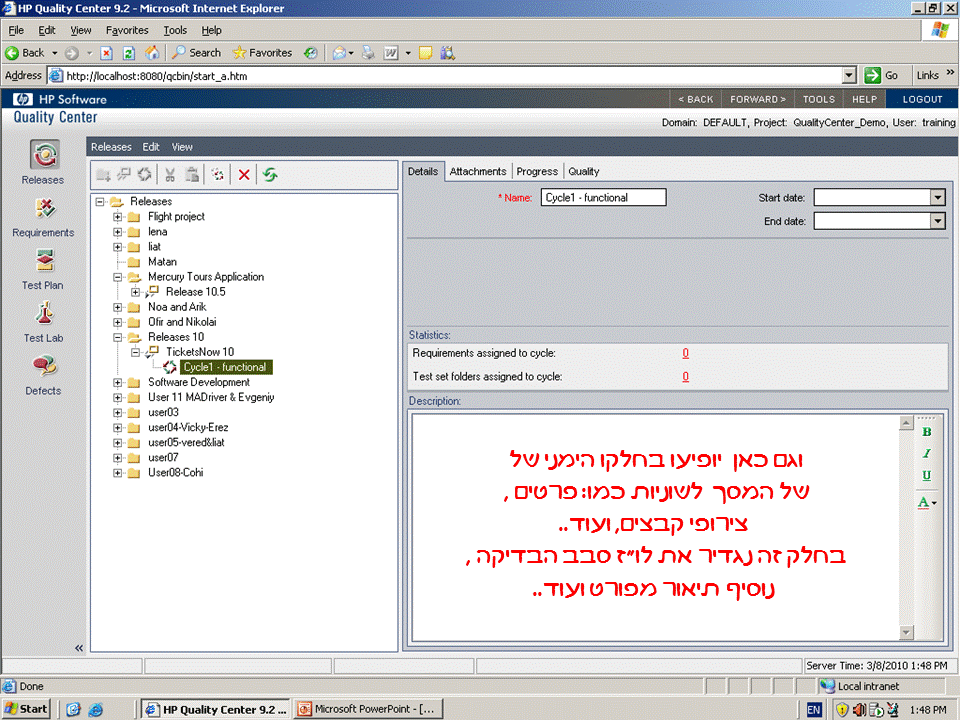Click New Cycle toolbar icon
Image resolution: width=960 pixels, height=720 pixels.
coord(144,175)
